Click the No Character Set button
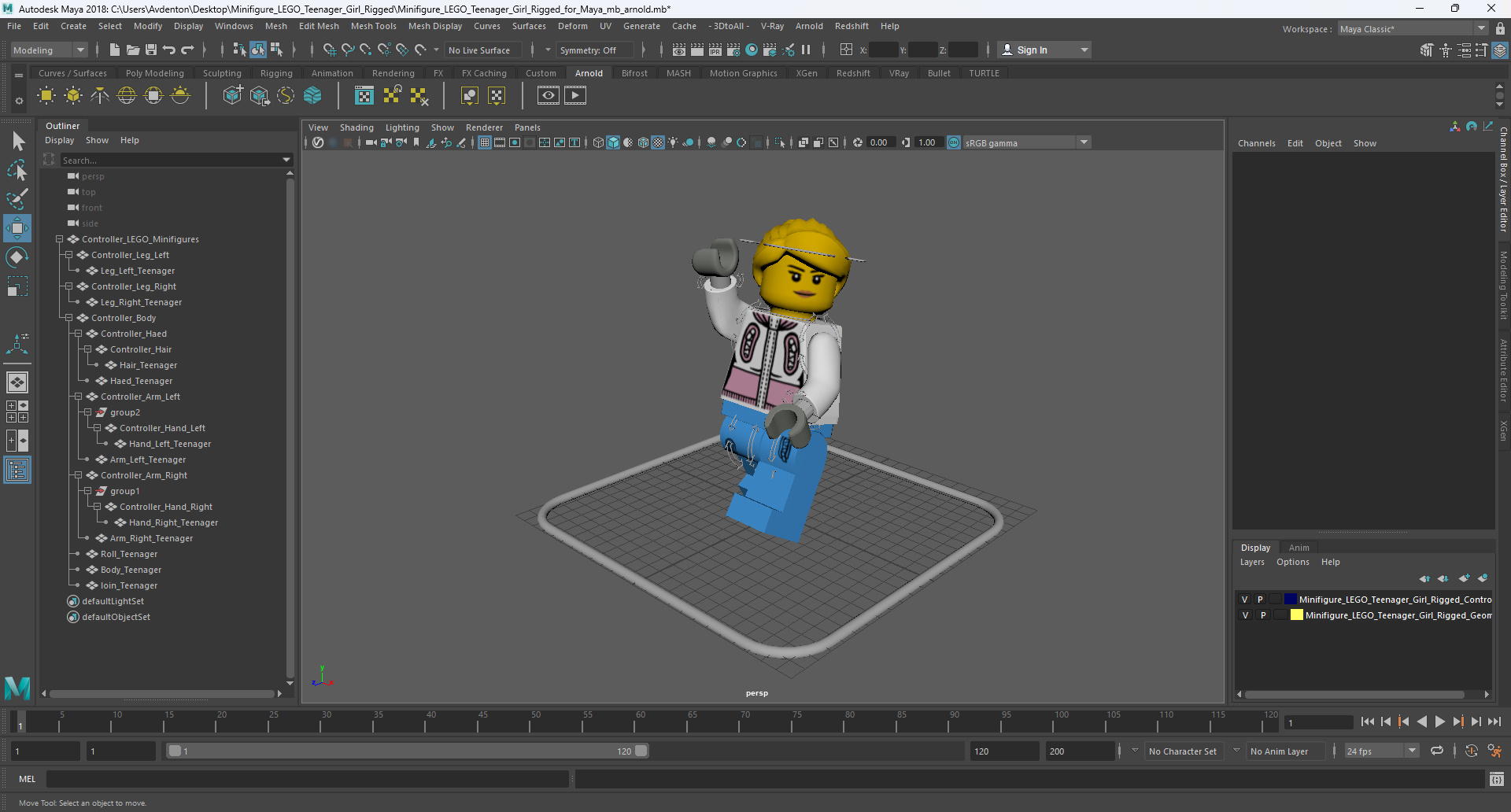The width and height of the screenshot is (1511, 812). pos(1182,751)
